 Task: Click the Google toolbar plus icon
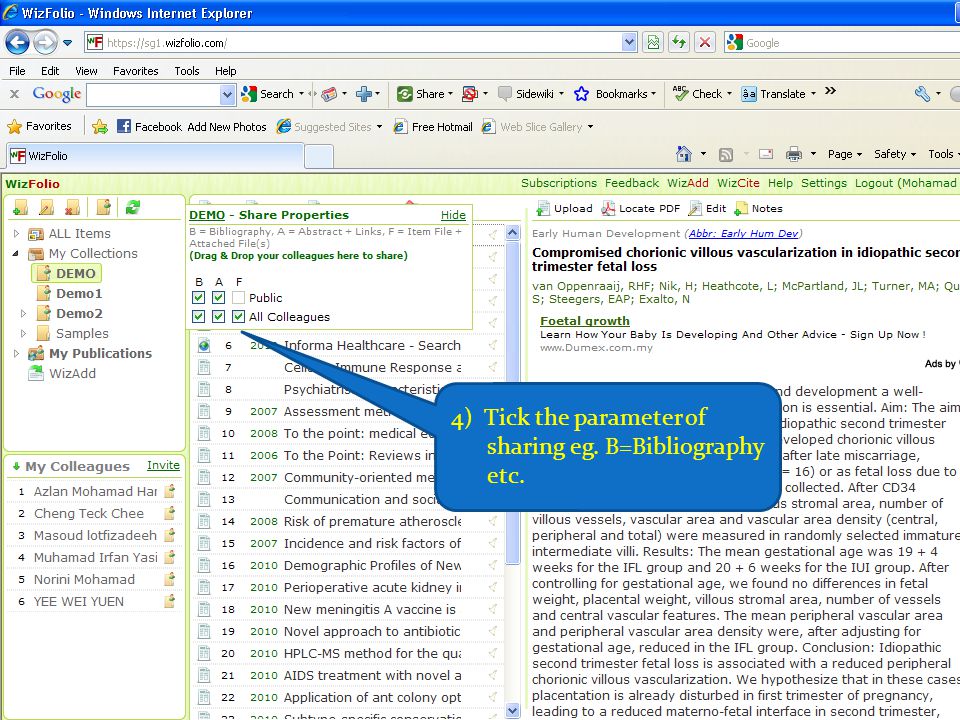[364, 94]
